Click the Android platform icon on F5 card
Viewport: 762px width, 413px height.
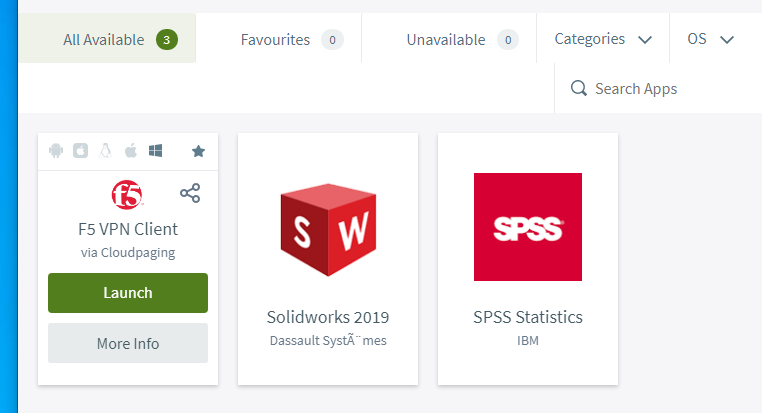point(56,151)
